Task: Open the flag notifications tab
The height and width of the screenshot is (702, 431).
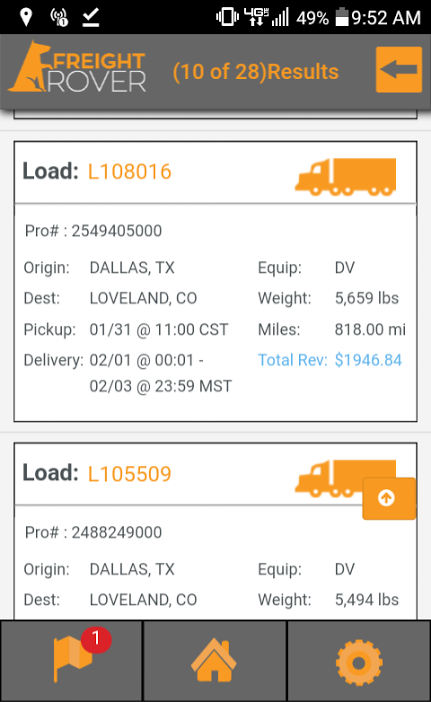Action: click(72, 660)
